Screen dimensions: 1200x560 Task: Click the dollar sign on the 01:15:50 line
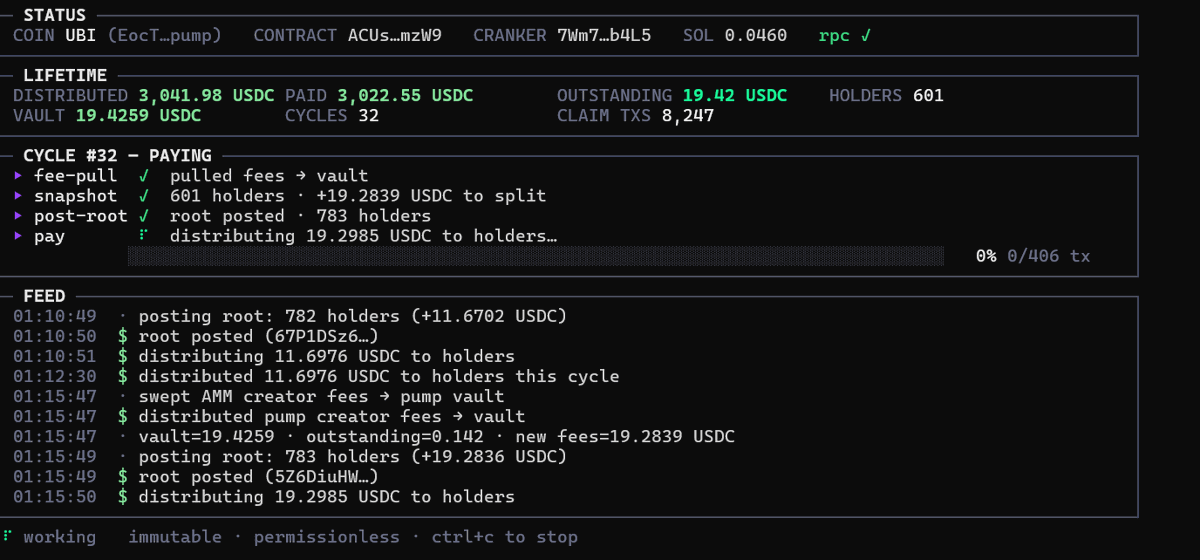coord(123,496)
